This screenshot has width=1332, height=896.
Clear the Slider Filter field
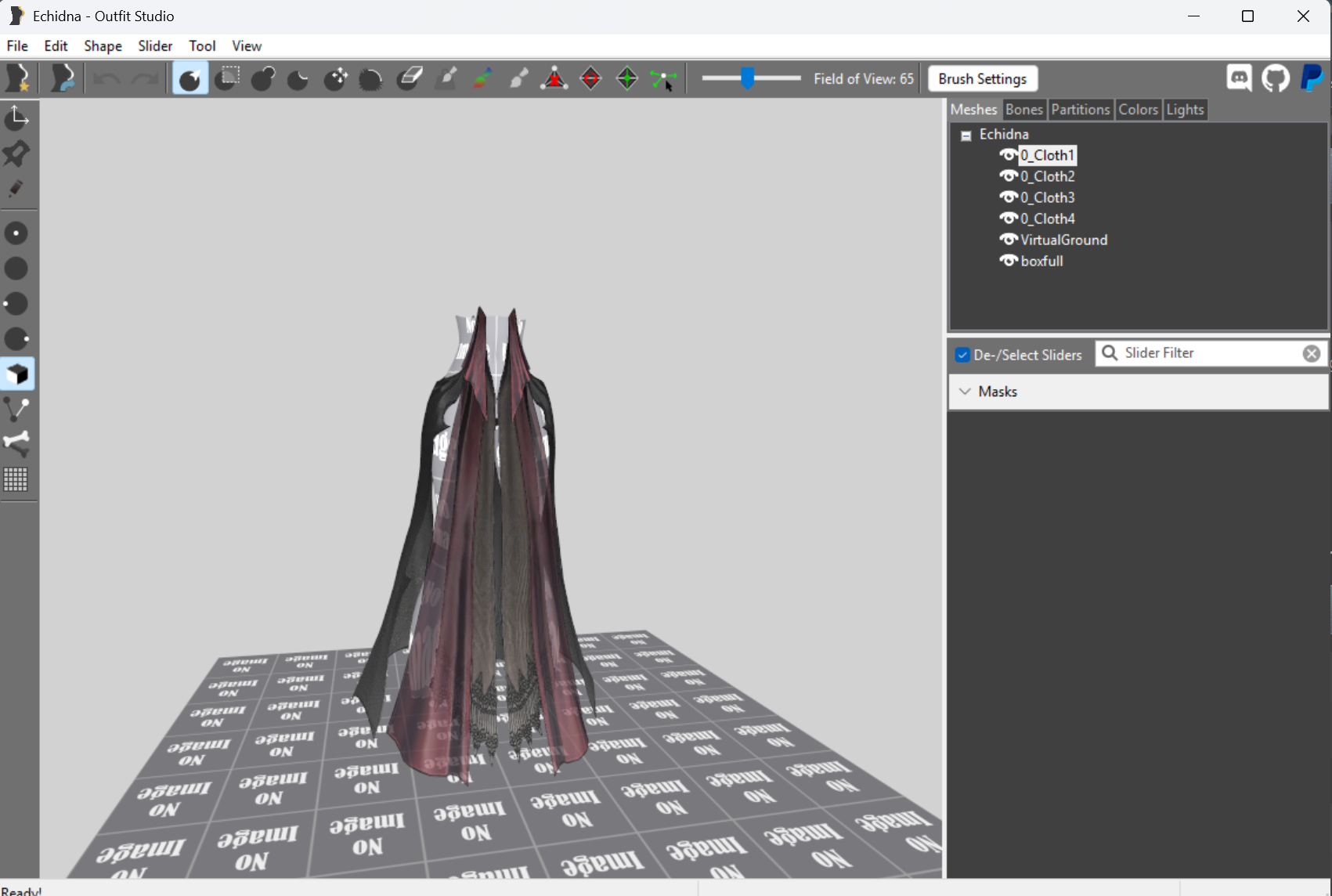[1311, 354]
